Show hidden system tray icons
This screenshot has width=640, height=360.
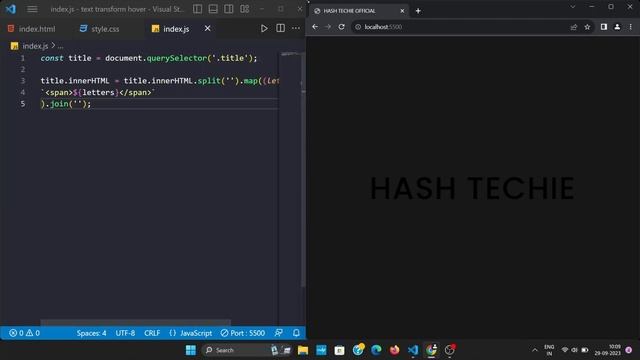(x=535, y=350)
